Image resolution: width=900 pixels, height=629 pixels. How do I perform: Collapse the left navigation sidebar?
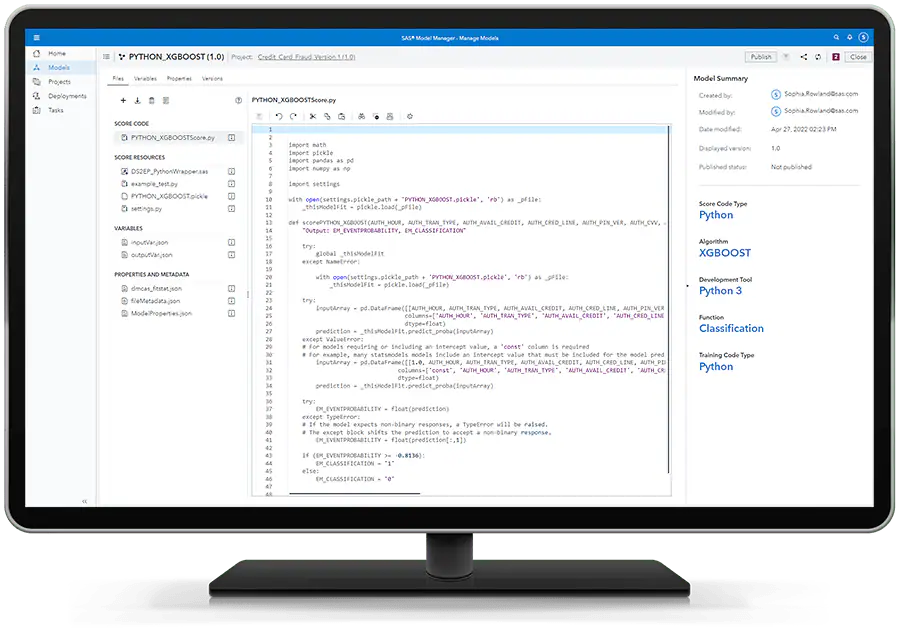coord(84,502)
